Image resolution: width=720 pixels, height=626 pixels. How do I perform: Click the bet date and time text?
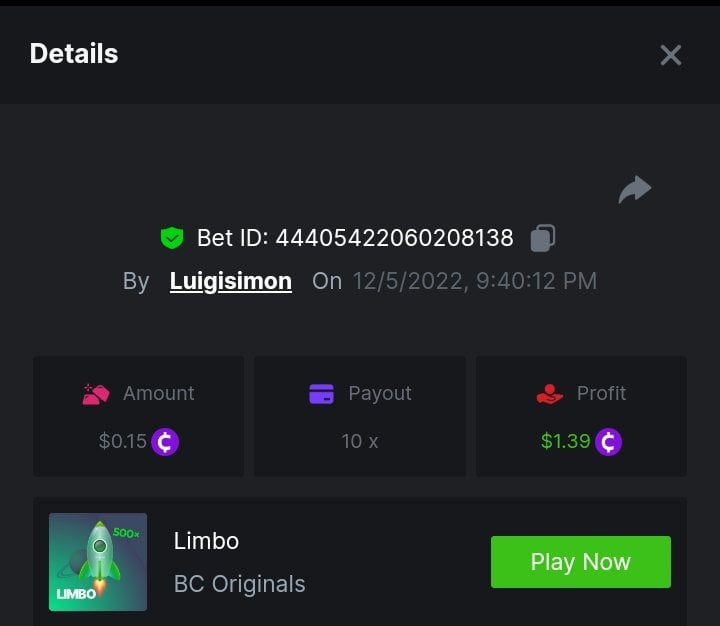pyautogui.click(x=474, y=281)
